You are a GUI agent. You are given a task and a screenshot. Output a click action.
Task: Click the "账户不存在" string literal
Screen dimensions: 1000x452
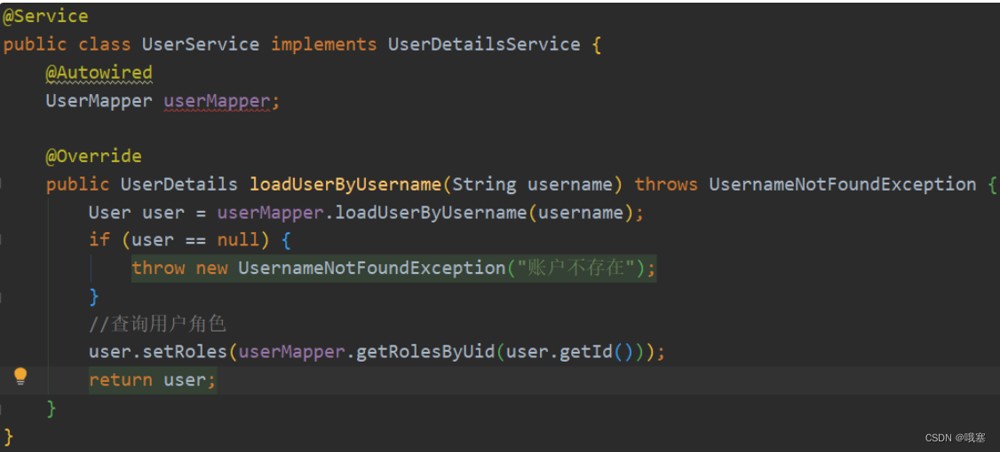(x=575, y=268)
